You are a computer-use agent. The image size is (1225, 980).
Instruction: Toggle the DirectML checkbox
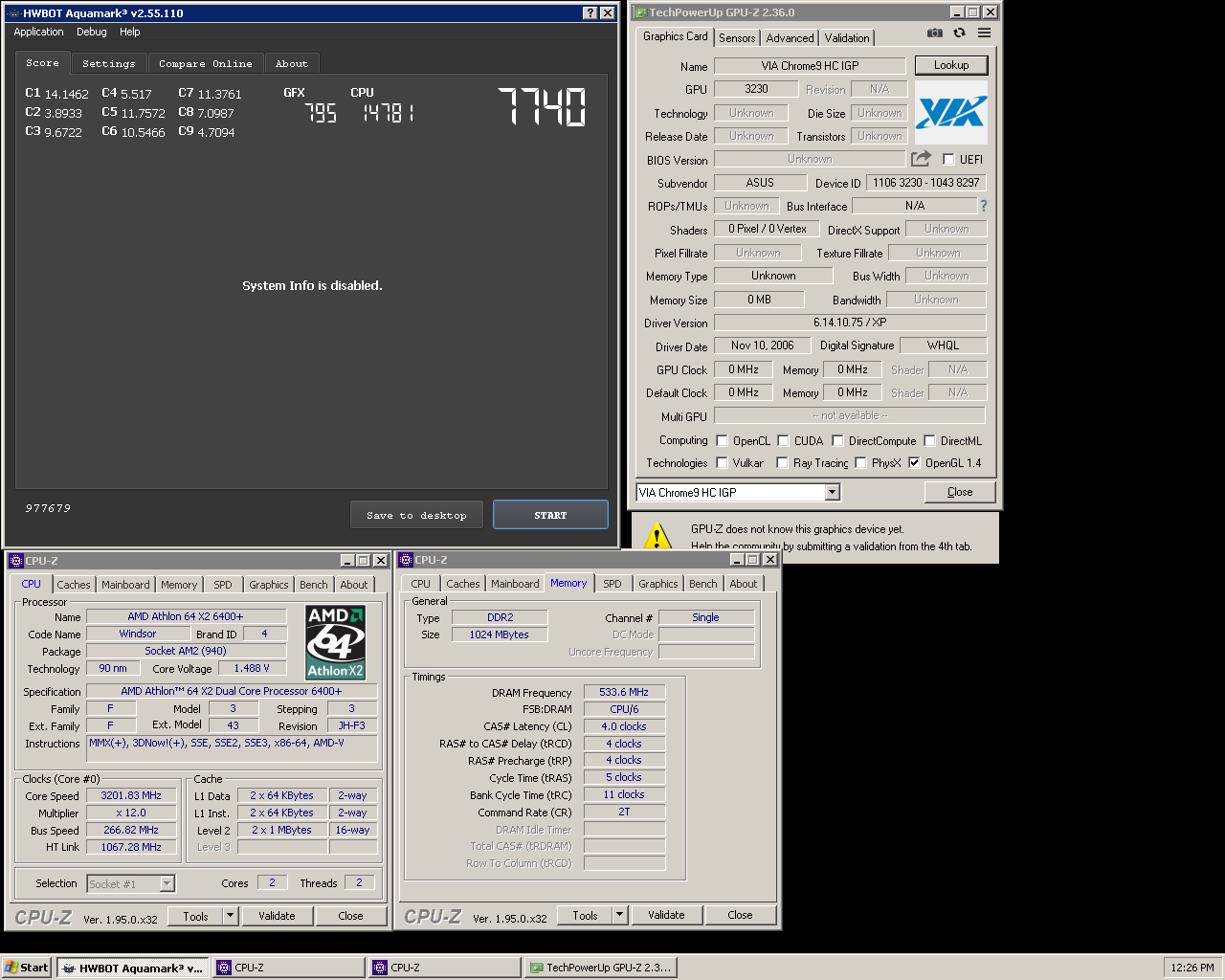929,440
